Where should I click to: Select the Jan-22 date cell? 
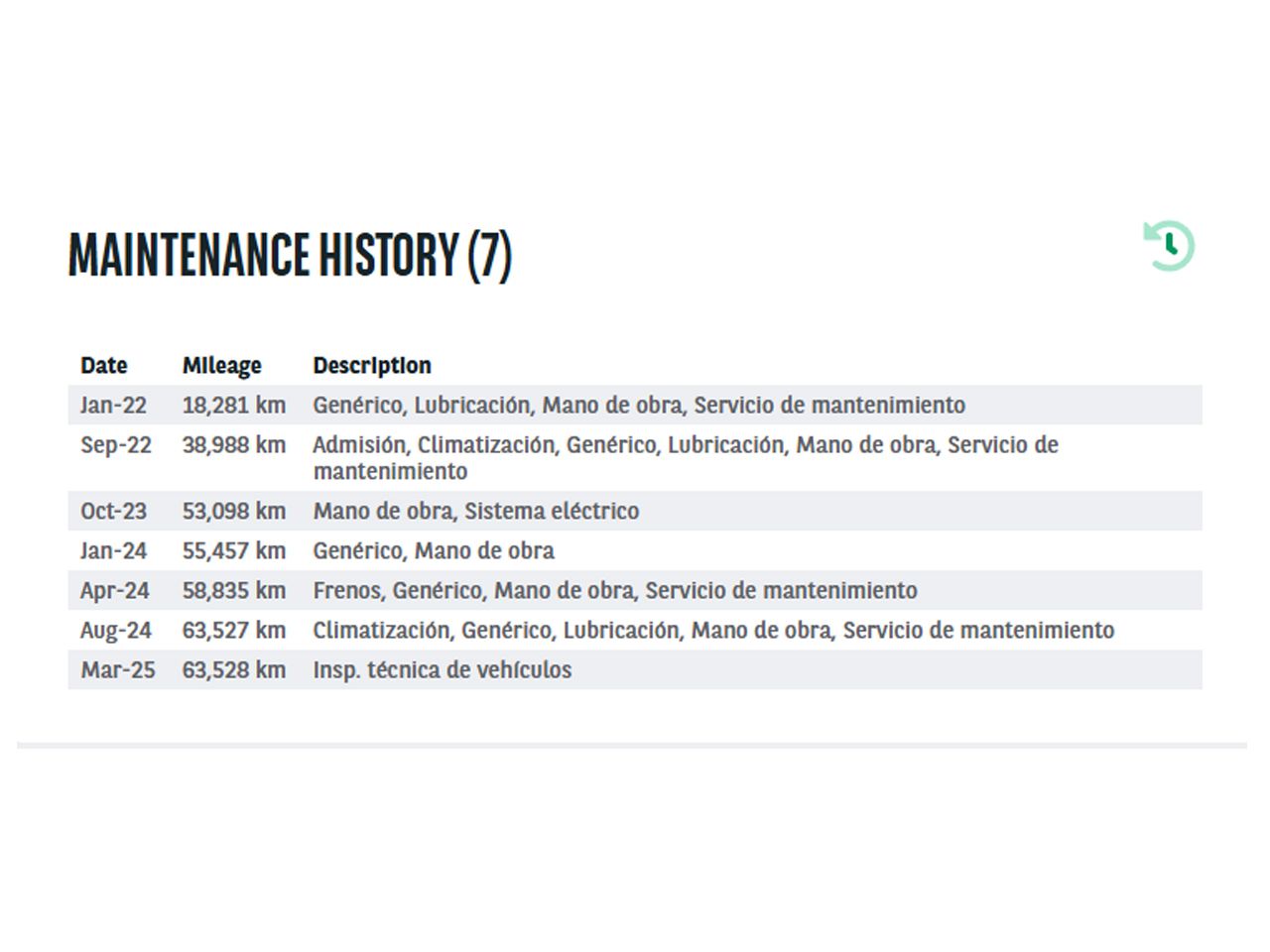tap(113, 405)
